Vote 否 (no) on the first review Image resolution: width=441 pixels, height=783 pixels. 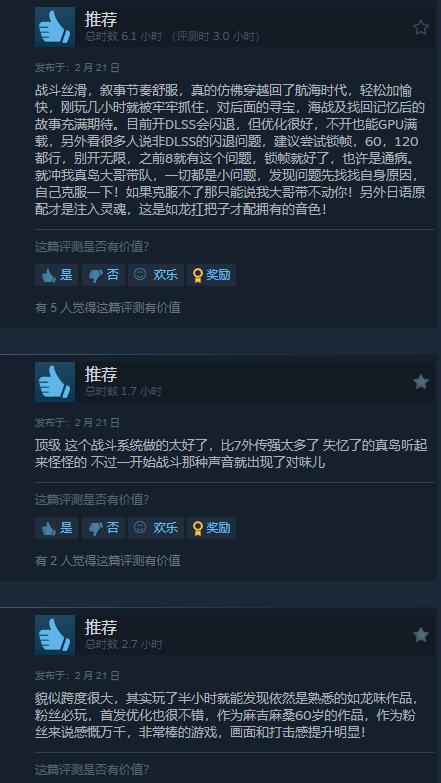point(103,275)
